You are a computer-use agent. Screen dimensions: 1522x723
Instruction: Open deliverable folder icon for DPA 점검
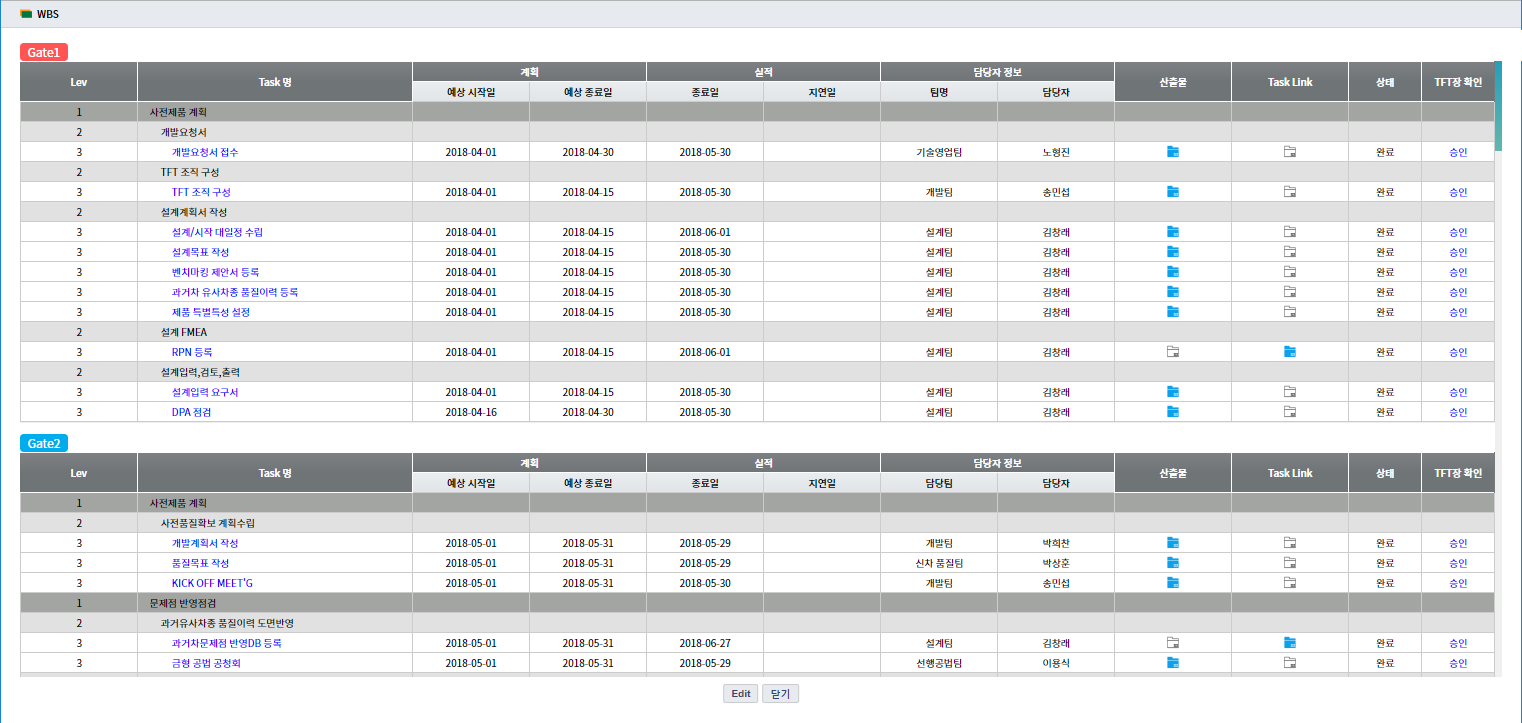click(x=1173, y=412)
